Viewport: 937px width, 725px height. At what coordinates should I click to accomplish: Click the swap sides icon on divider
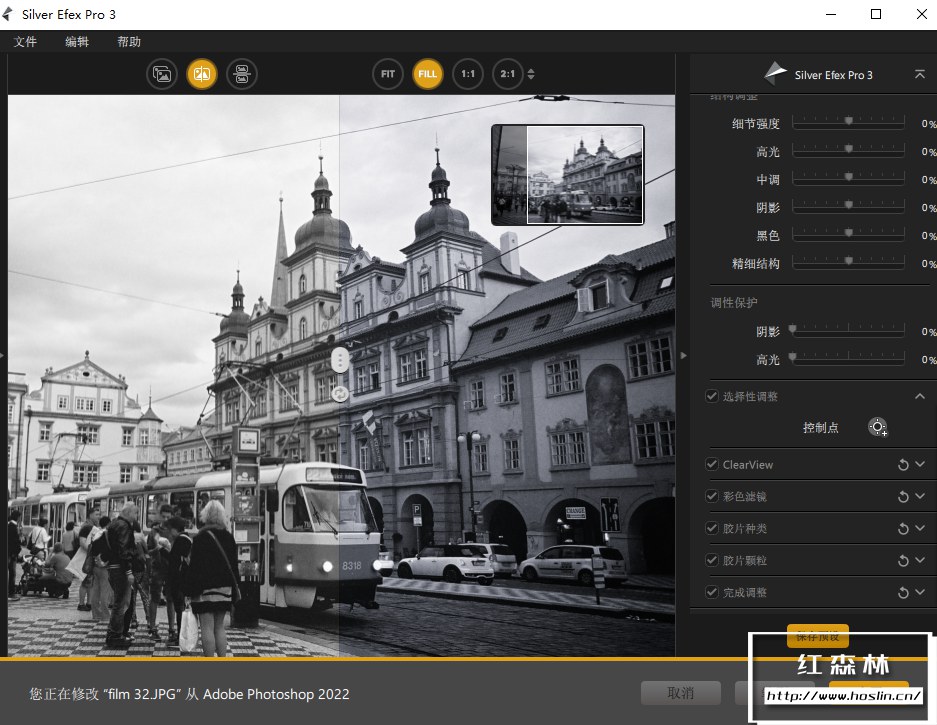(340, 394)
